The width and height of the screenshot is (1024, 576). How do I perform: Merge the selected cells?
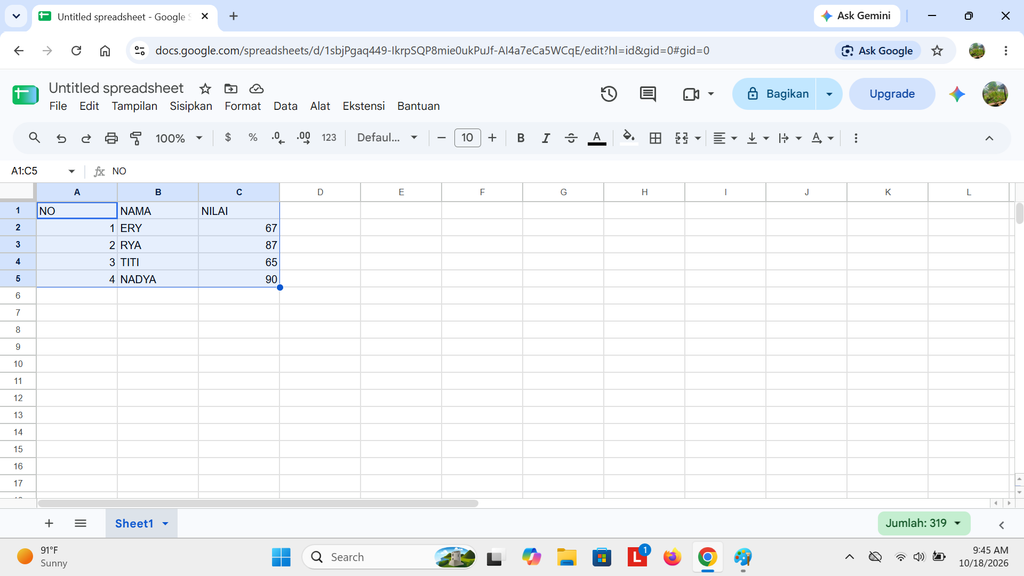coord(682,138)
